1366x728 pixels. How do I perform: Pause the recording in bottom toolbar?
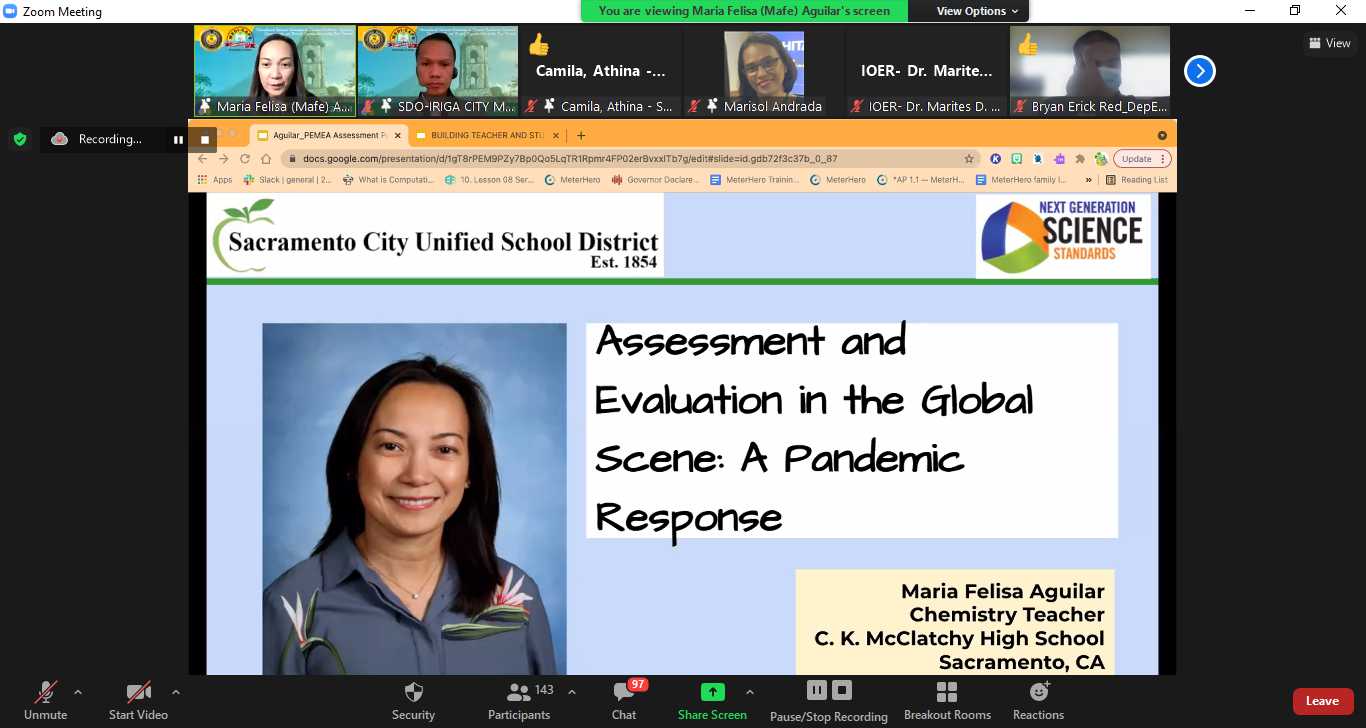point(816,690)
